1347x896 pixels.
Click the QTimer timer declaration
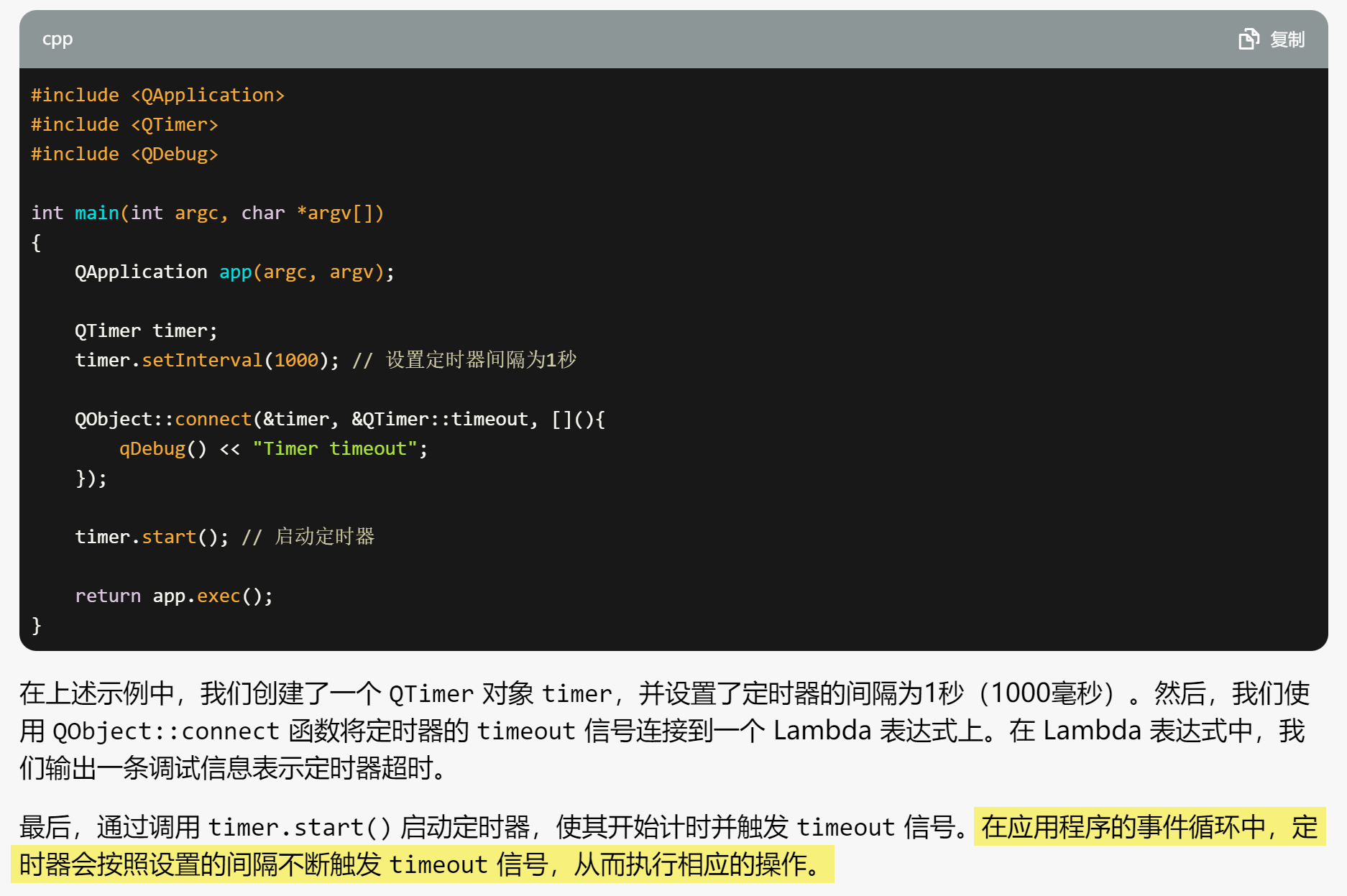144,330
